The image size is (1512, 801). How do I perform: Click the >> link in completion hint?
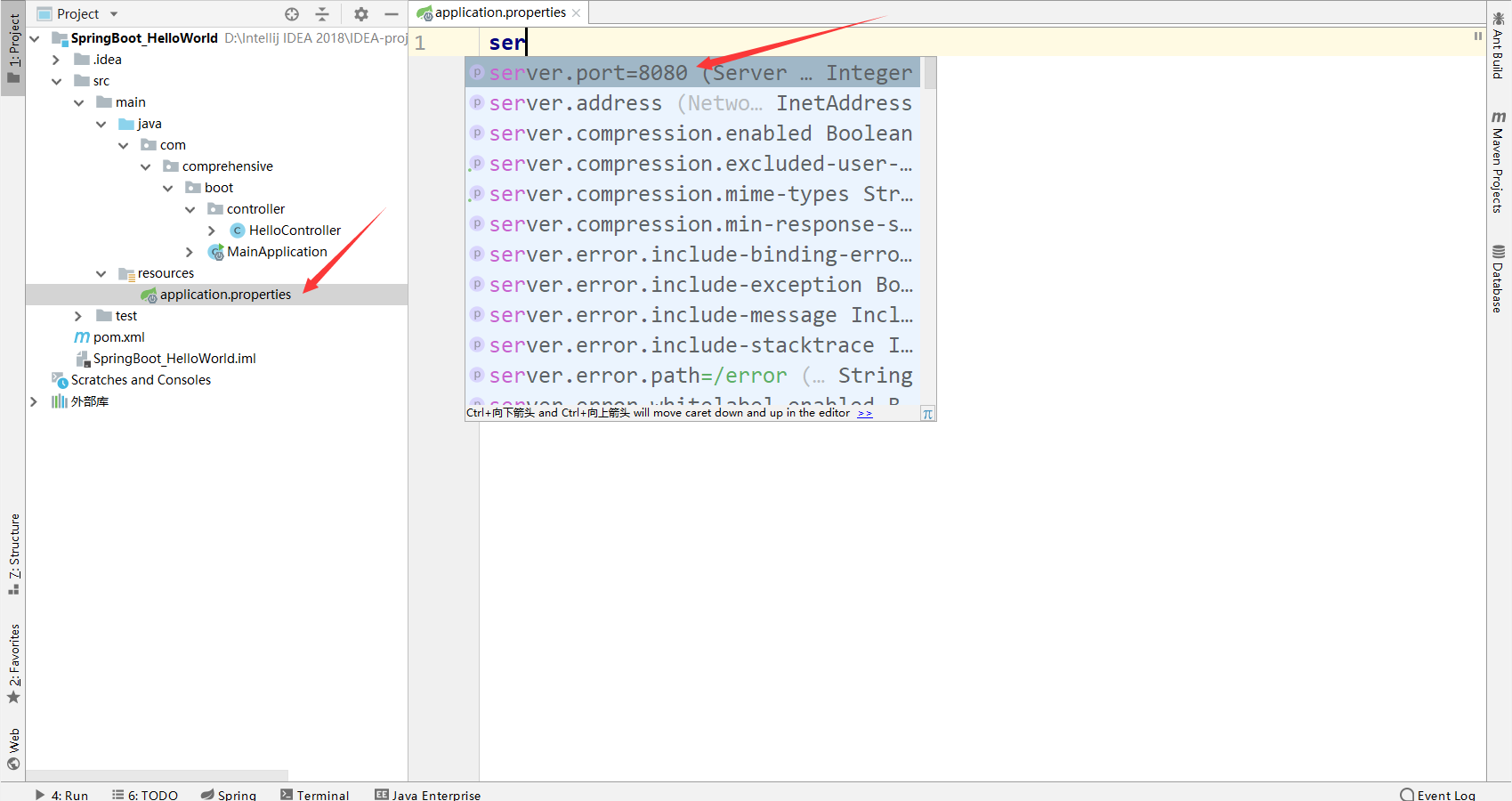click(865, 413)
